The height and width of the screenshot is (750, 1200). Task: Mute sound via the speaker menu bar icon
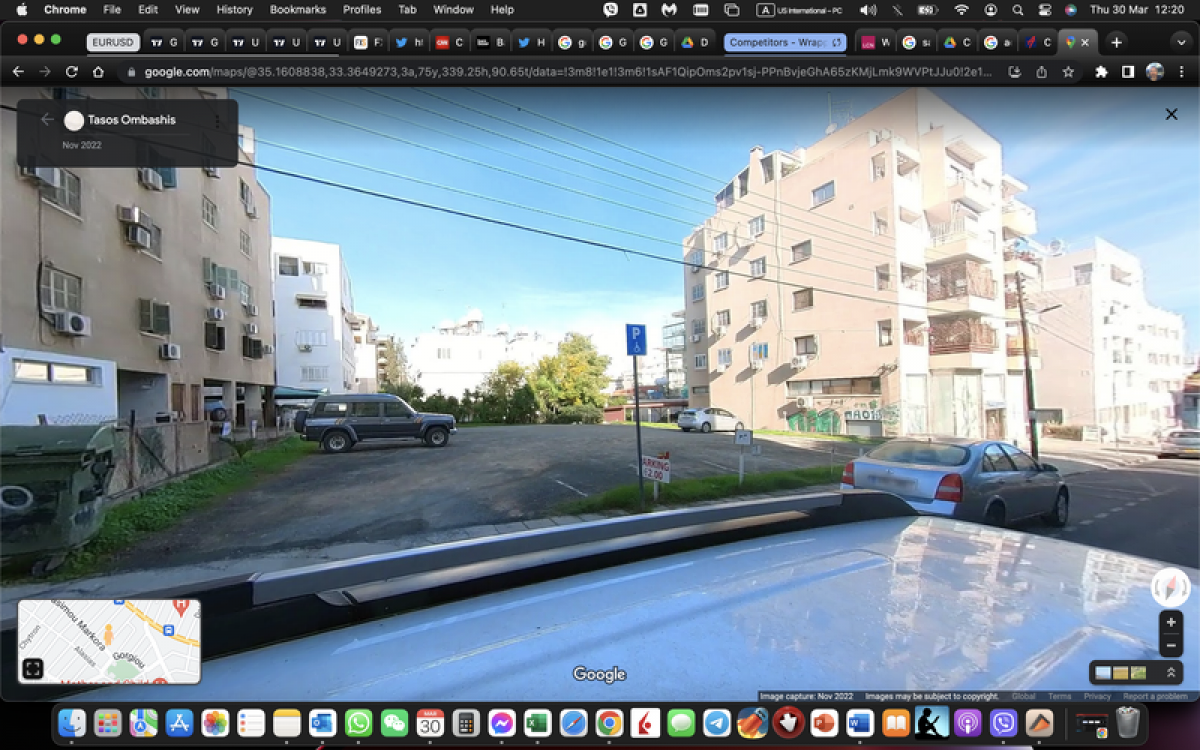[867, 9]
